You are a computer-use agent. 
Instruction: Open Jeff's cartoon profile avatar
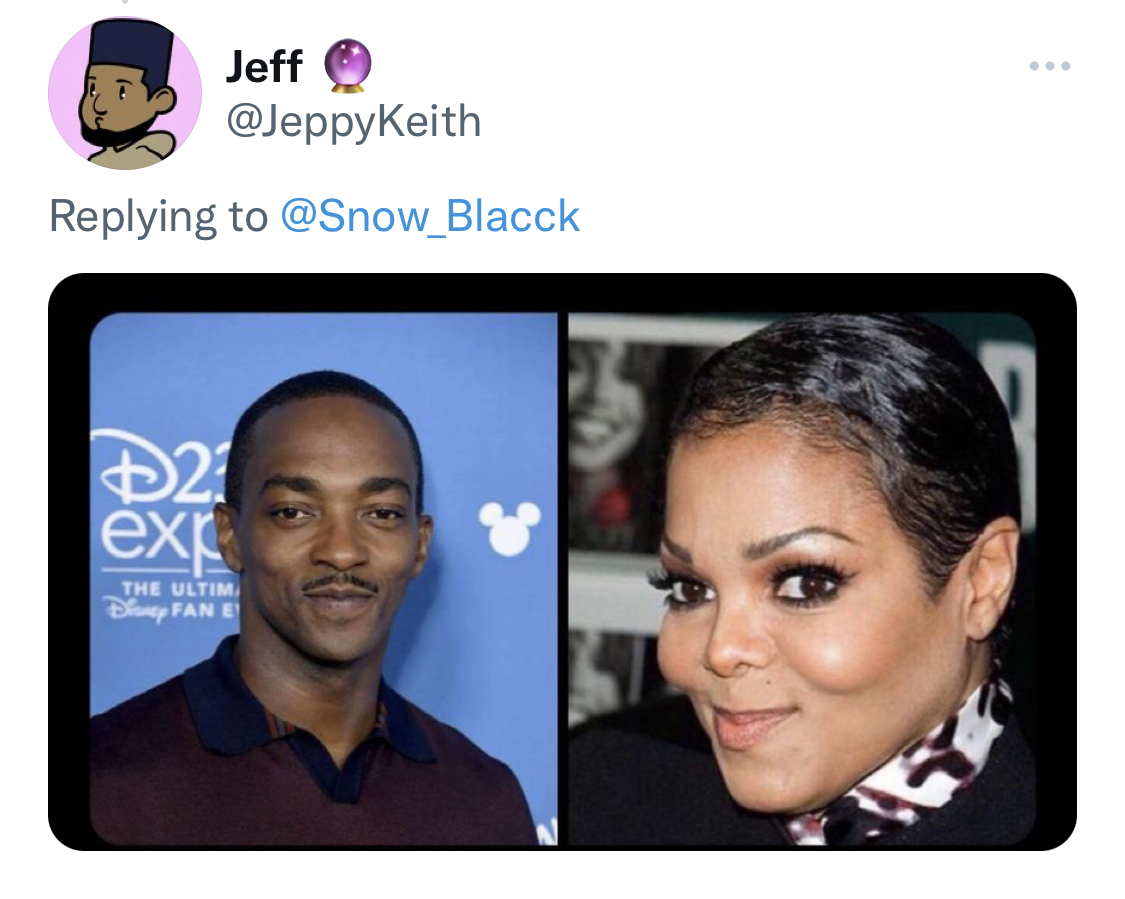125,93
